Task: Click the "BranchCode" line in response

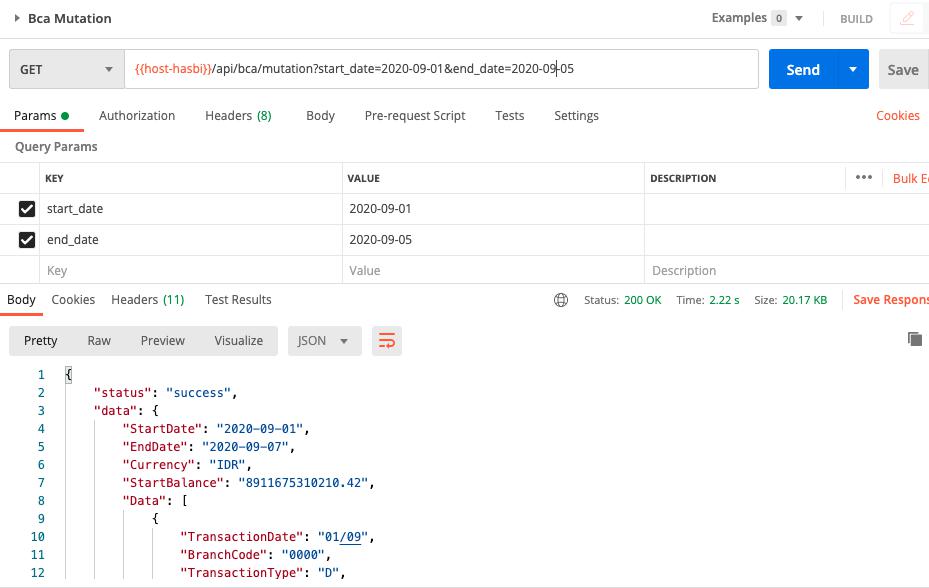Action: click(255, 555)
